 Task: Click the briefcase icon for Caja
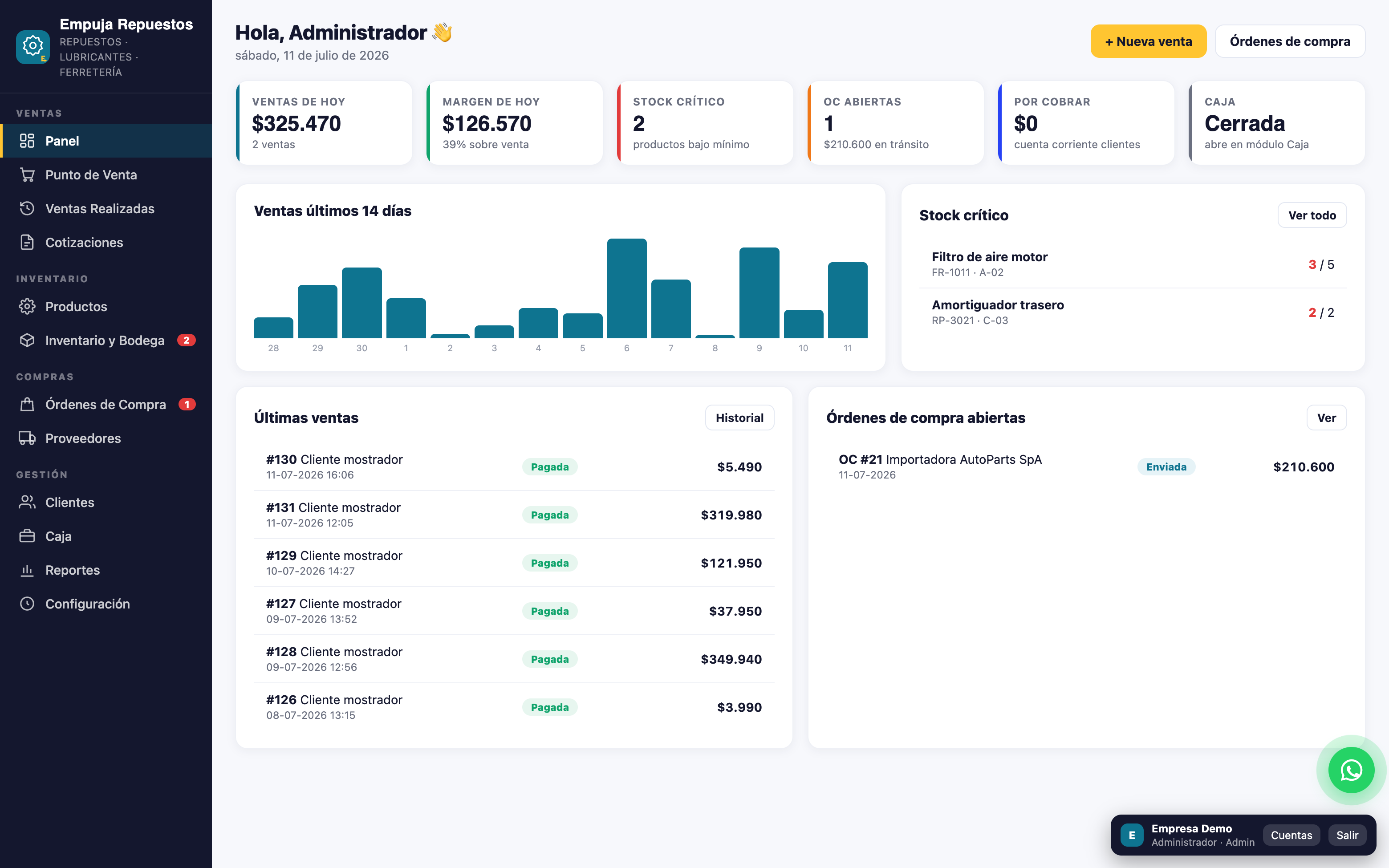pyautogui.click(x=27, y=536)
